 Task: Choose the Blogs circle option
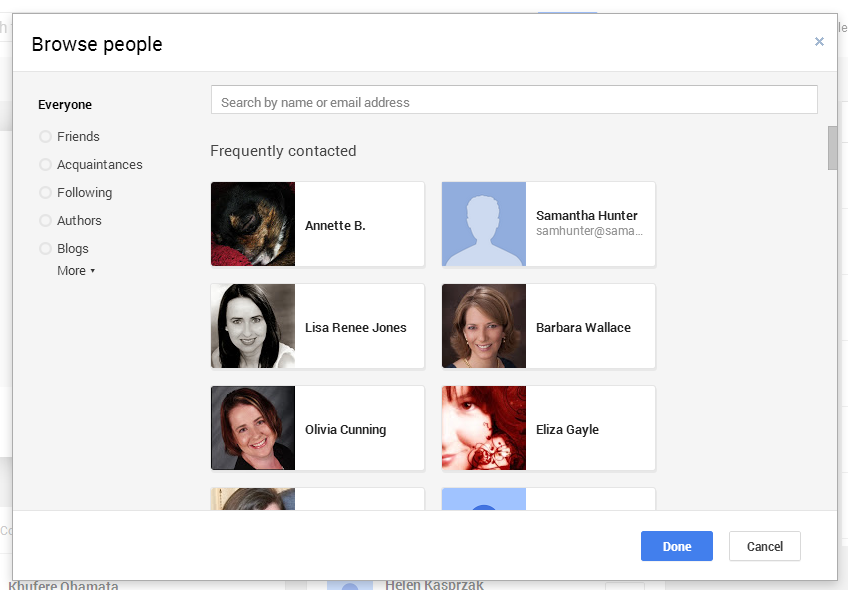tap(45, 249)
